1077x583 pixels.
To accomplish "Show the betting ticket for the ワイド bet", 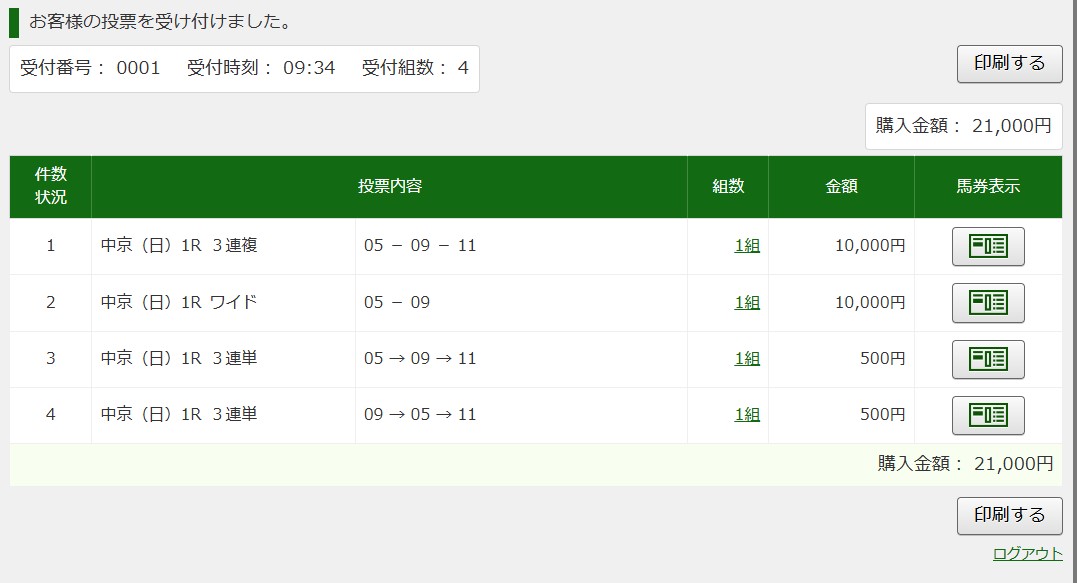I will click(988, 303).
